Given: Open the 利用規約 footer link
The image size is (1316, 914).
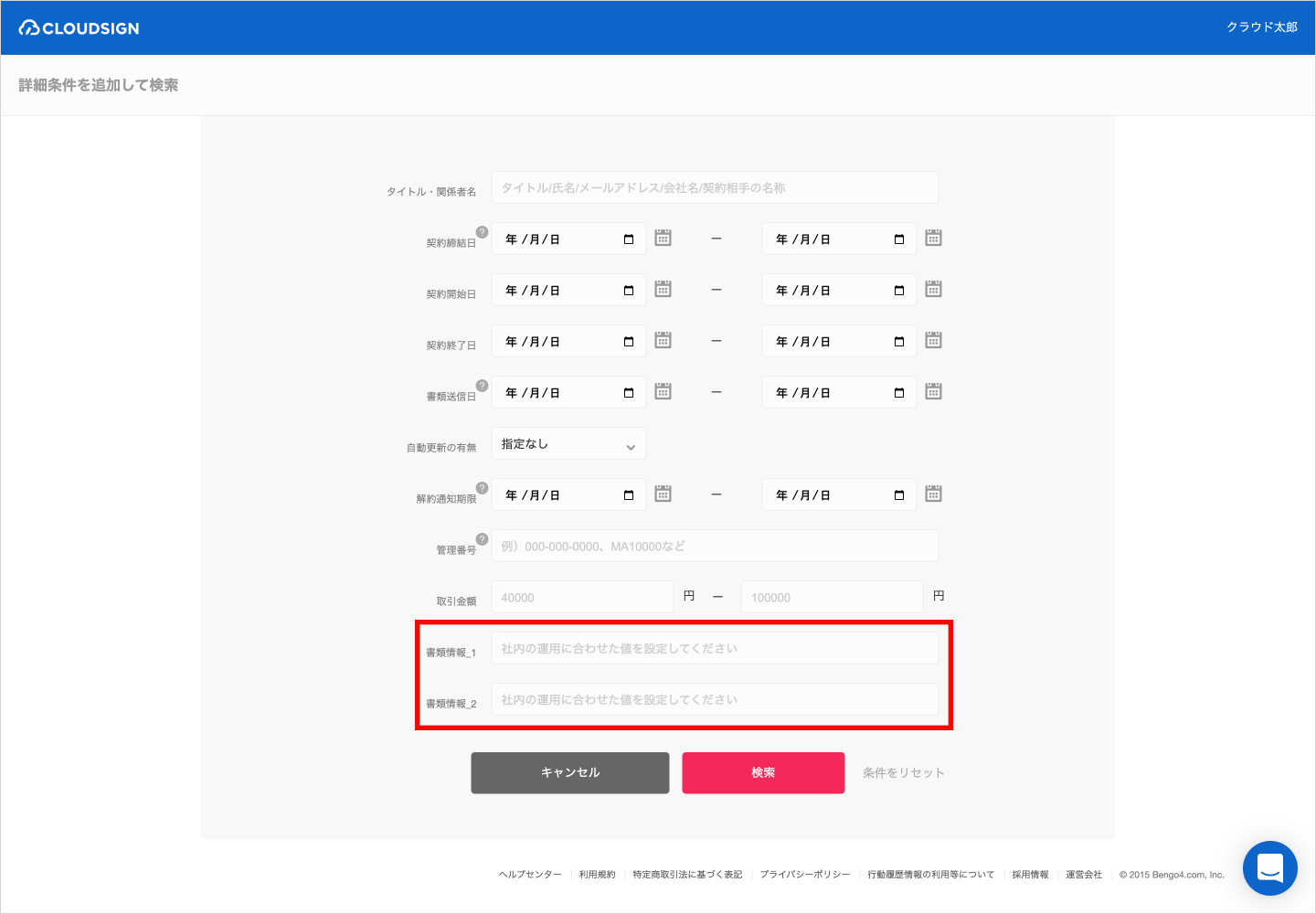Looking at the screenshot, I should 597,875.
